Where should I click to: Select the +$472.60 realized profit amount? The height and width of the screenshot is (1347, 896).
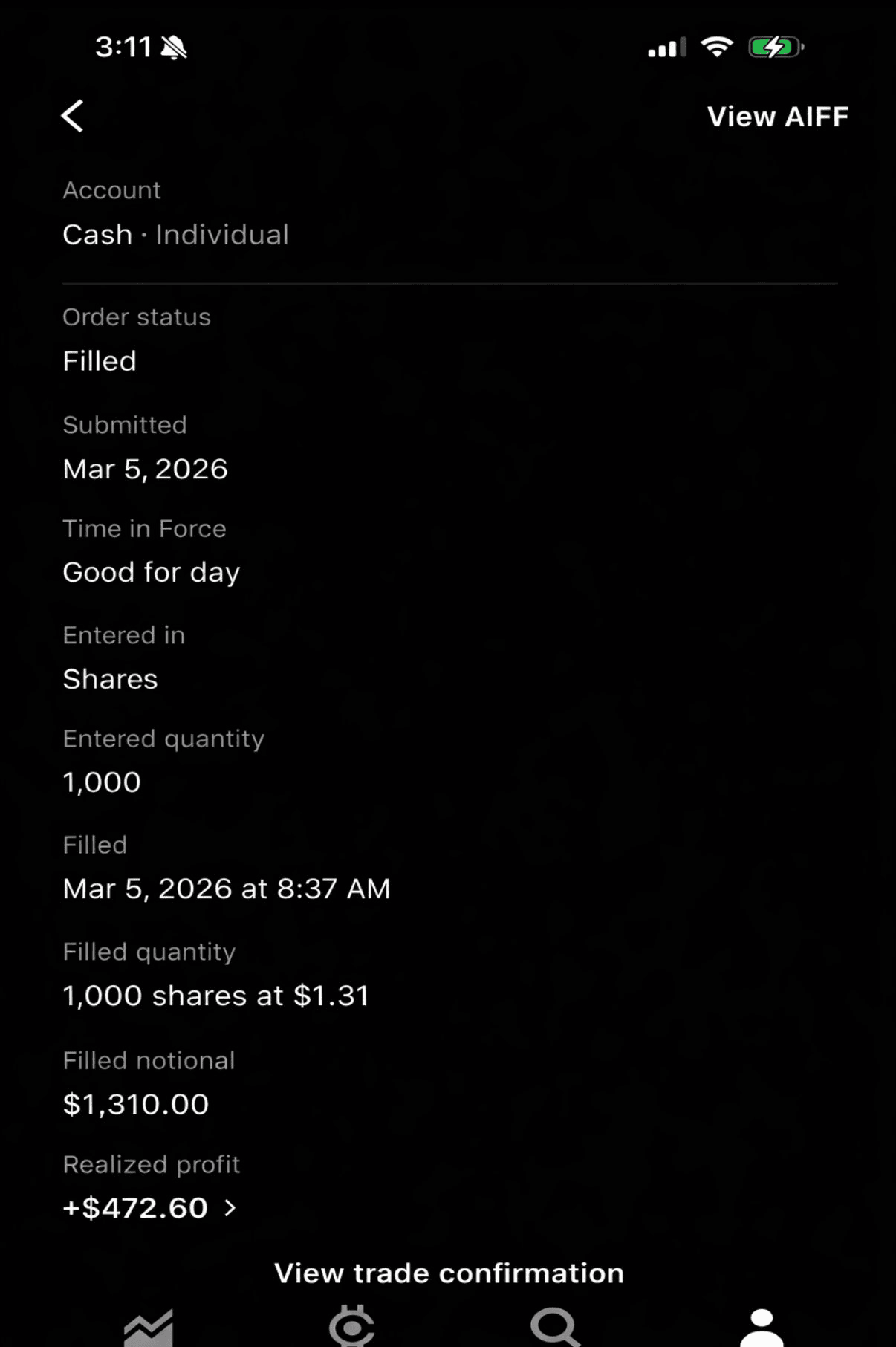[135, 1207]
